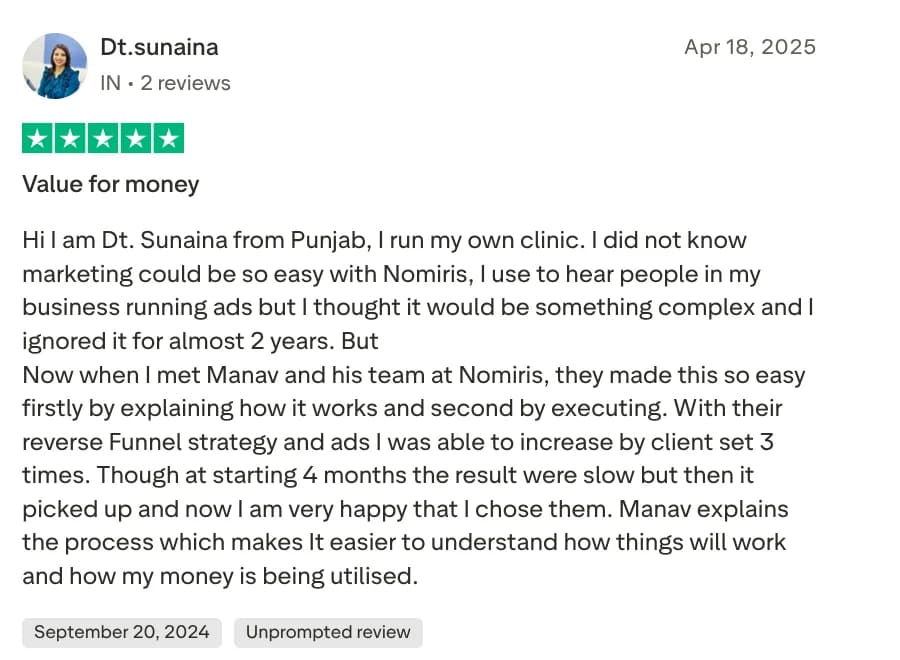900x660 pixels.
Task: Click the line starting "reverse Funnel strategy"
Action: coord(398,442)
